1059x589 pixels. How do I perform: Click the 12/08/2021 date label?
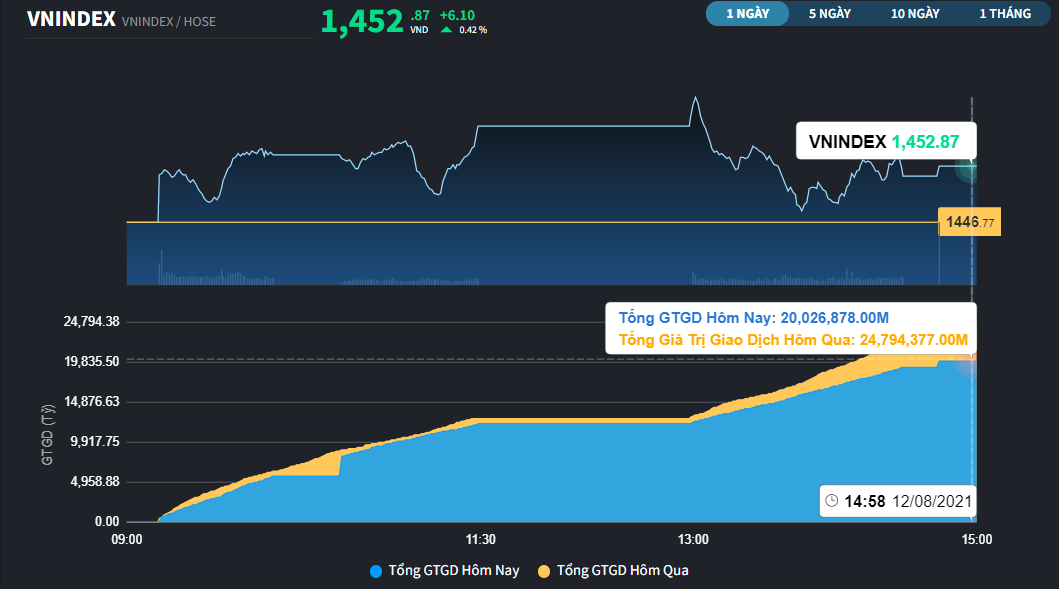tap(932, 501)
